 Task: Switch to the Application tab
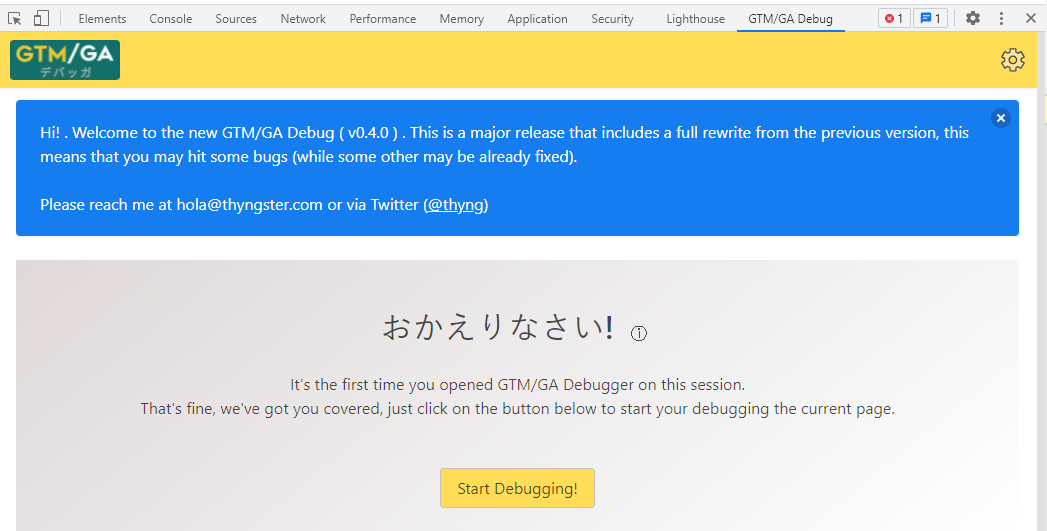pyautogui.click(x=538, y=19)
